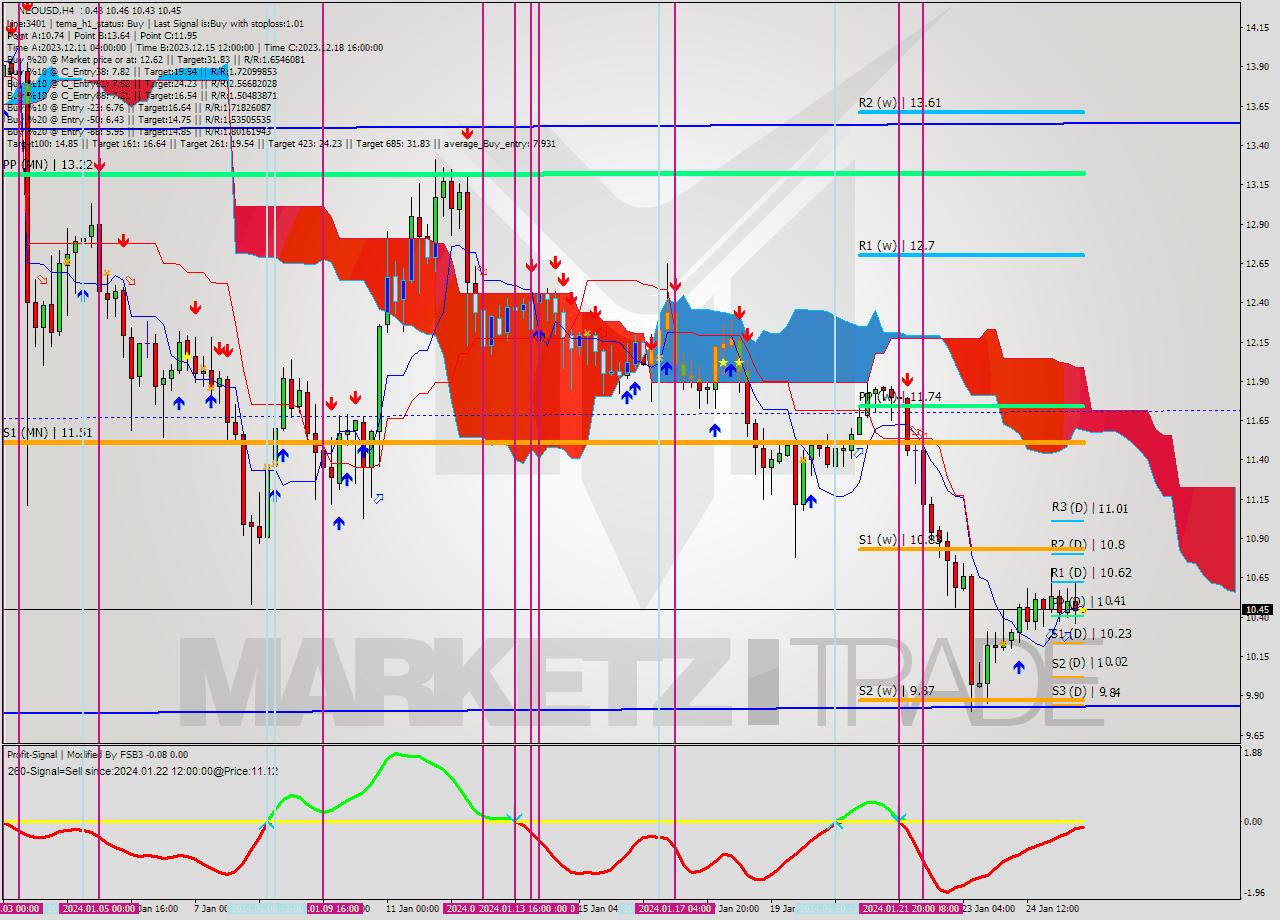The width and height of the screenshot is (1280, 920).
Task: Click the S2 (D) | 10.02 label
Action: [1090, 663]
